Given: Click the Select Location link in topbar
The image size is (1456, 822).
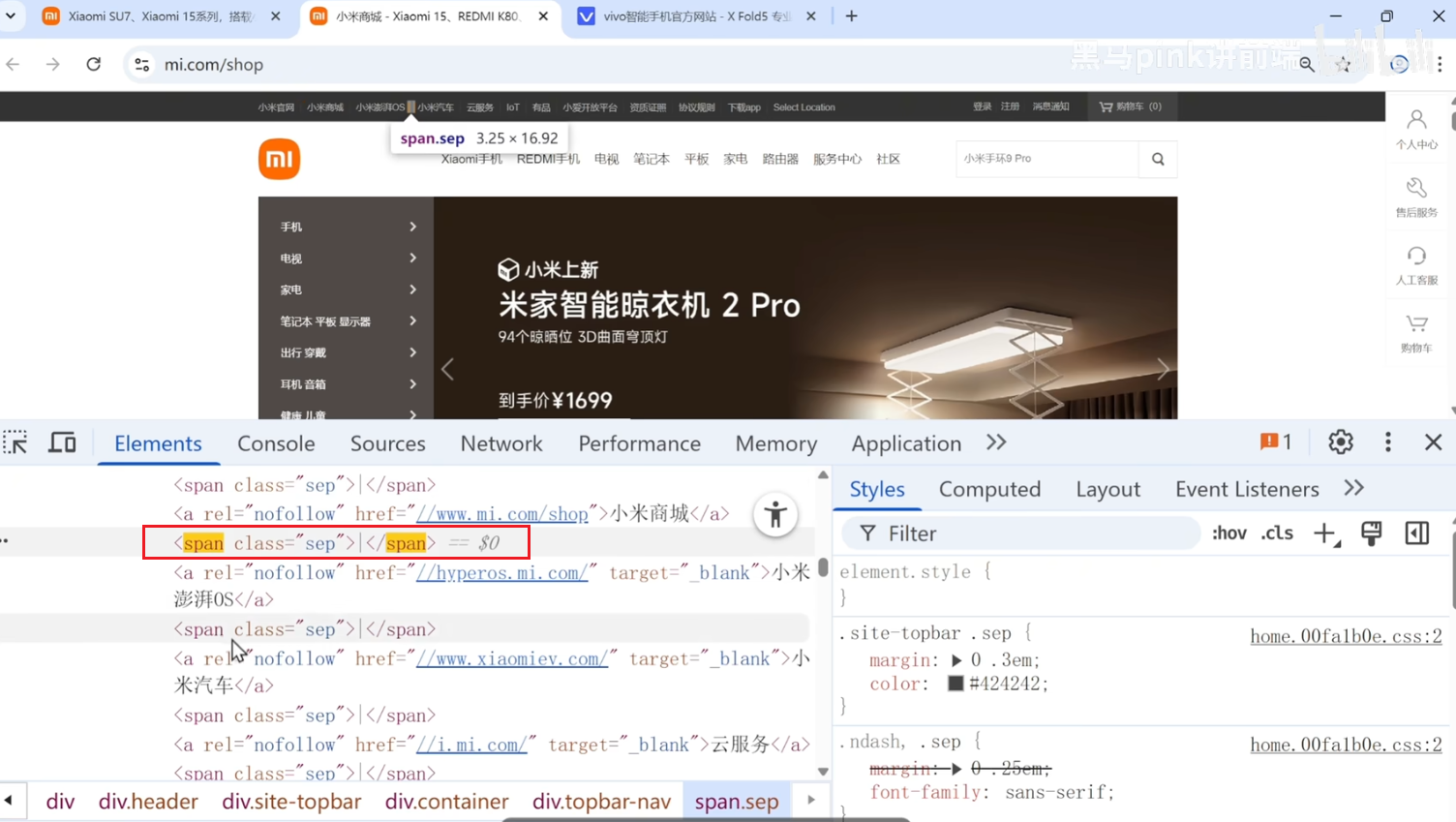Looking at the screenshot, I should click(804, 107).
